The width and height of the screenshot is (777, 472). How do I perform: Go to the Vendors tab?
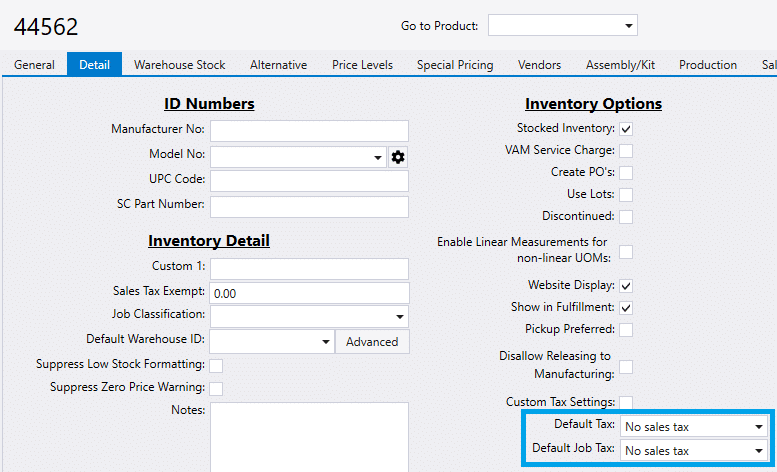pyautogui.click(x=539, y=65)
